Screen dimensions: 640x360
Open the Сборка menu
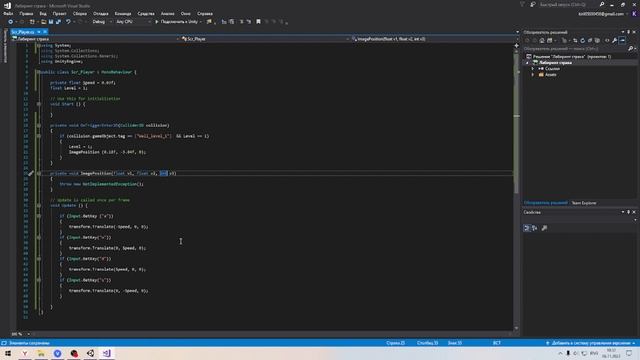pos(80,13)
